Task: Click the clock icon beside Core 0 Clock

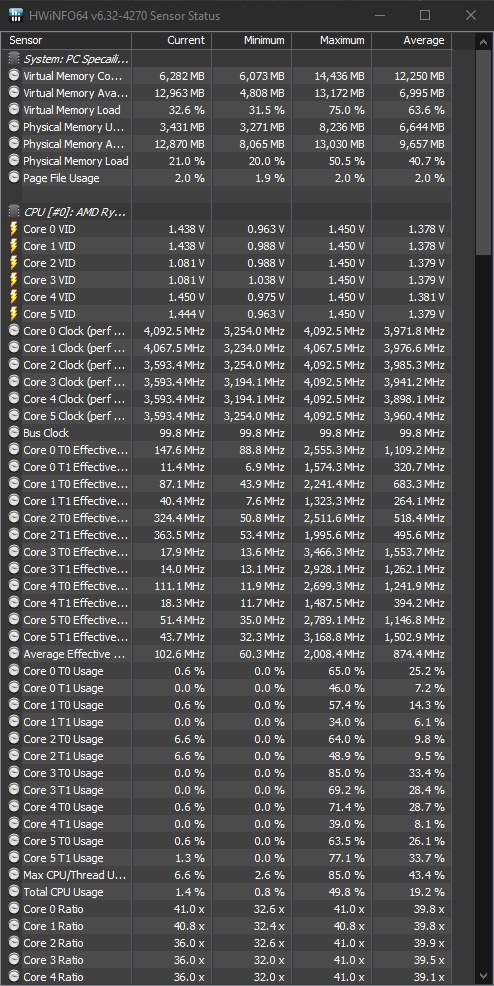Action: click(x=14, y=331)
